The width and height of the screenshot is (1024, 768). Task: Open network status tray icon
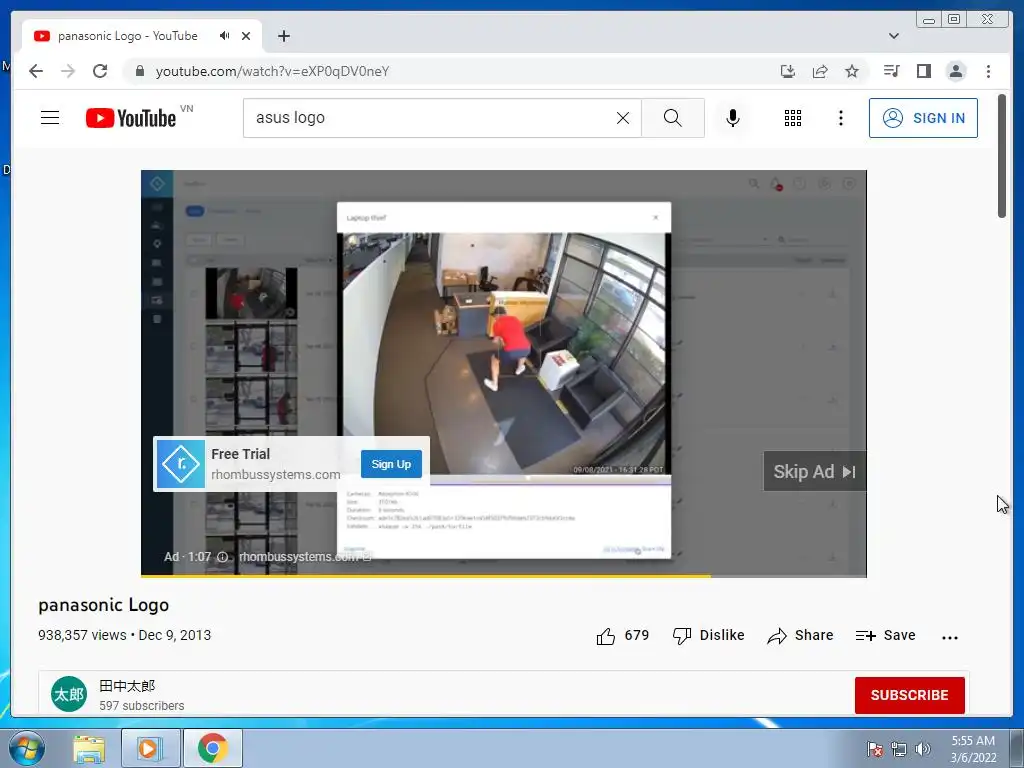899,749
